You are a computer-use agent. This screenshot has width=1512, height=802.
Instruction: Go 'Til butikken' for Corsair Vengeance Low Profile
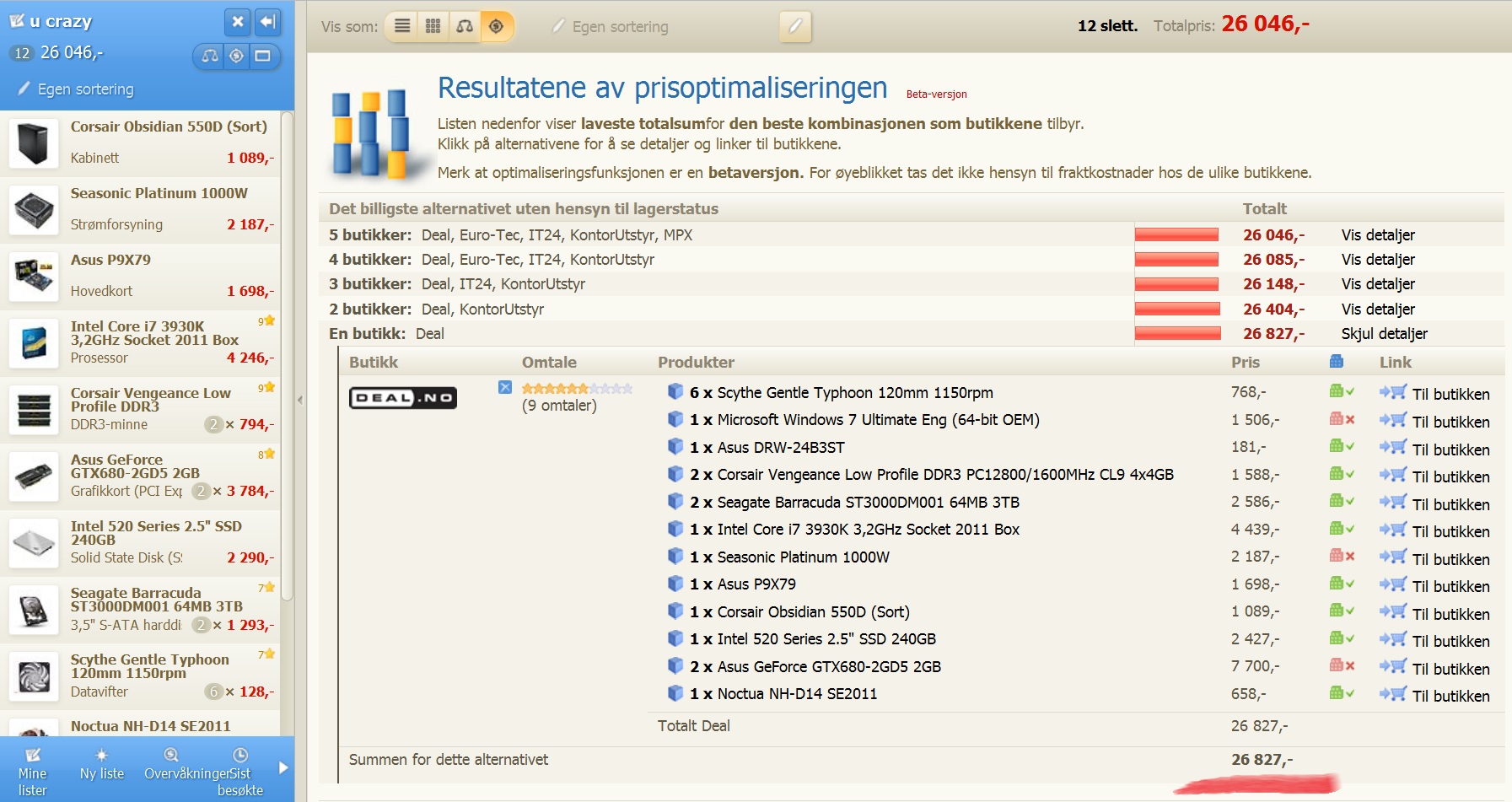click(x=1450, y=476)
